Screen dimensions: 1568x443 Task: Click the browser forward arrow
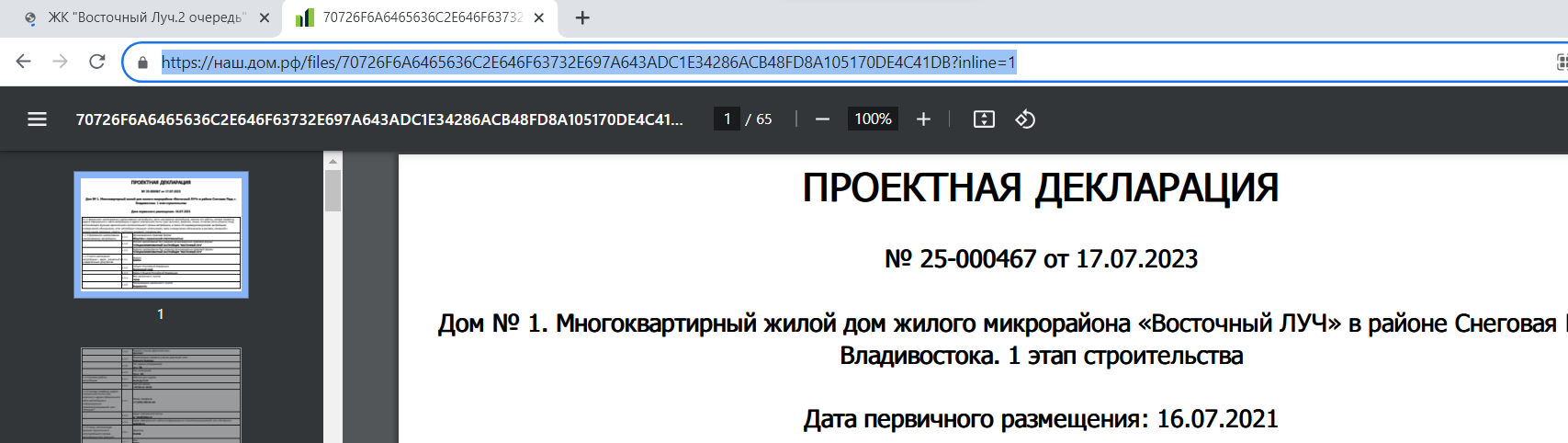(61, 62)
